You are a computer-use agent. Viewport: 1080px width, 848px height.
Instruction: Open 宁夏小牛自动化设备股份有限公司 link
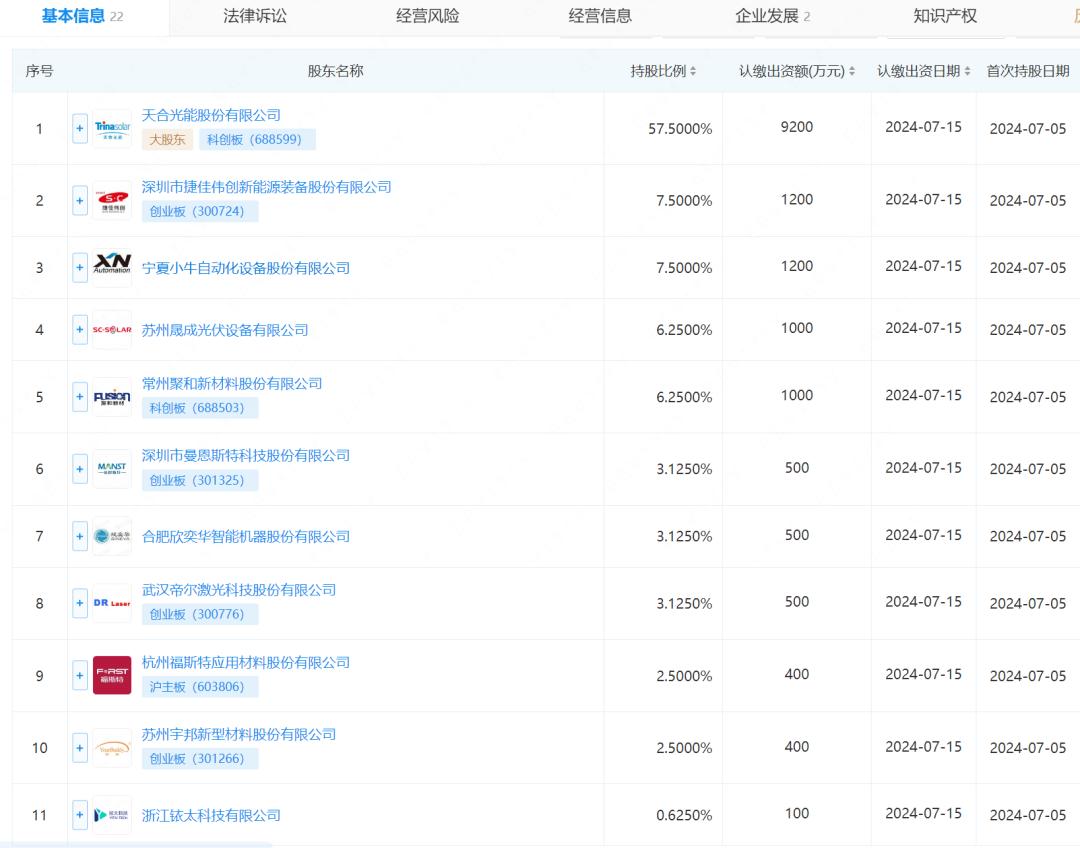click(246, 268)
